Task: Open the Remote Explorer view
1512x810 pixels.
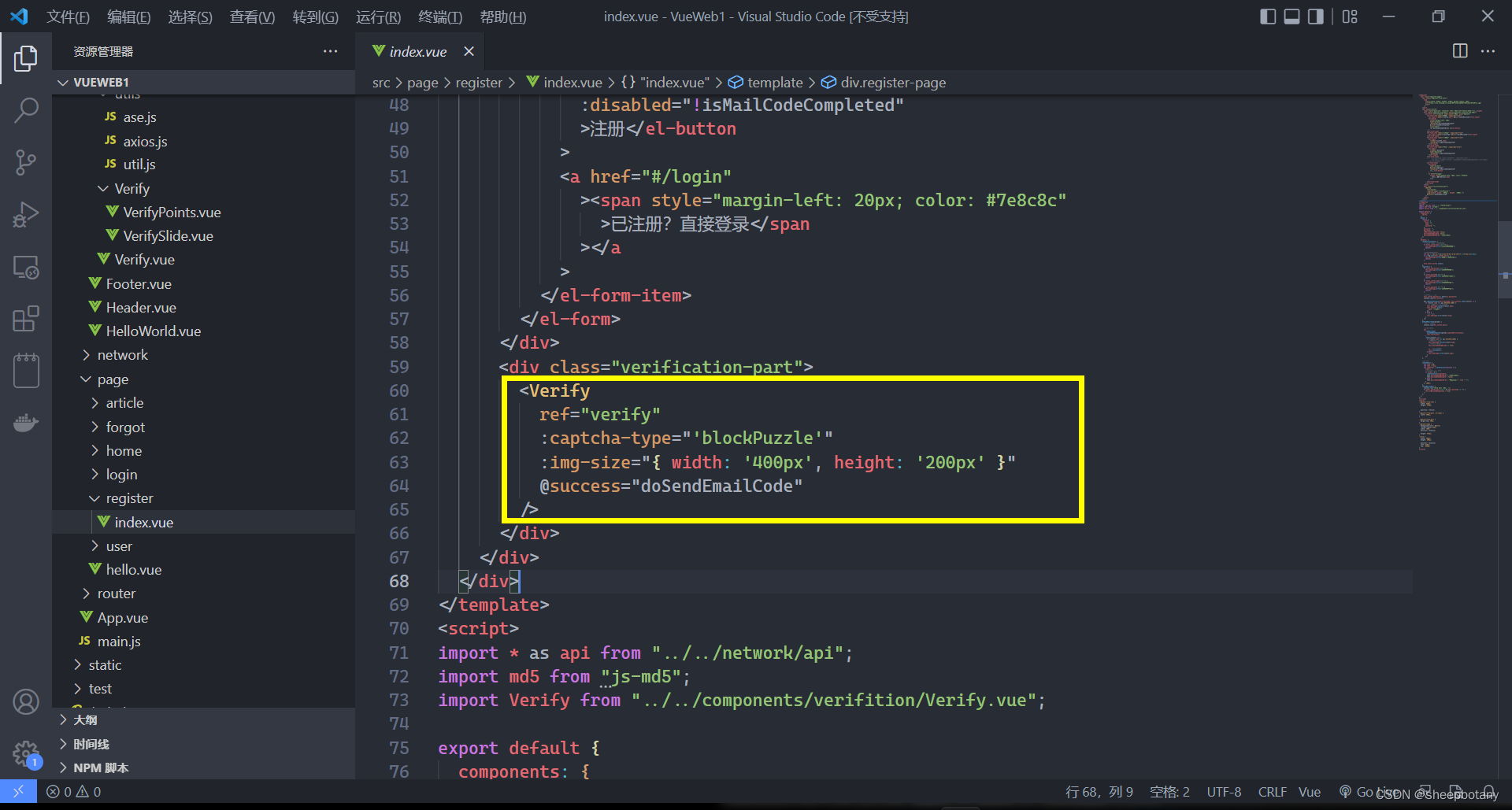Action: tap(27, 267)
